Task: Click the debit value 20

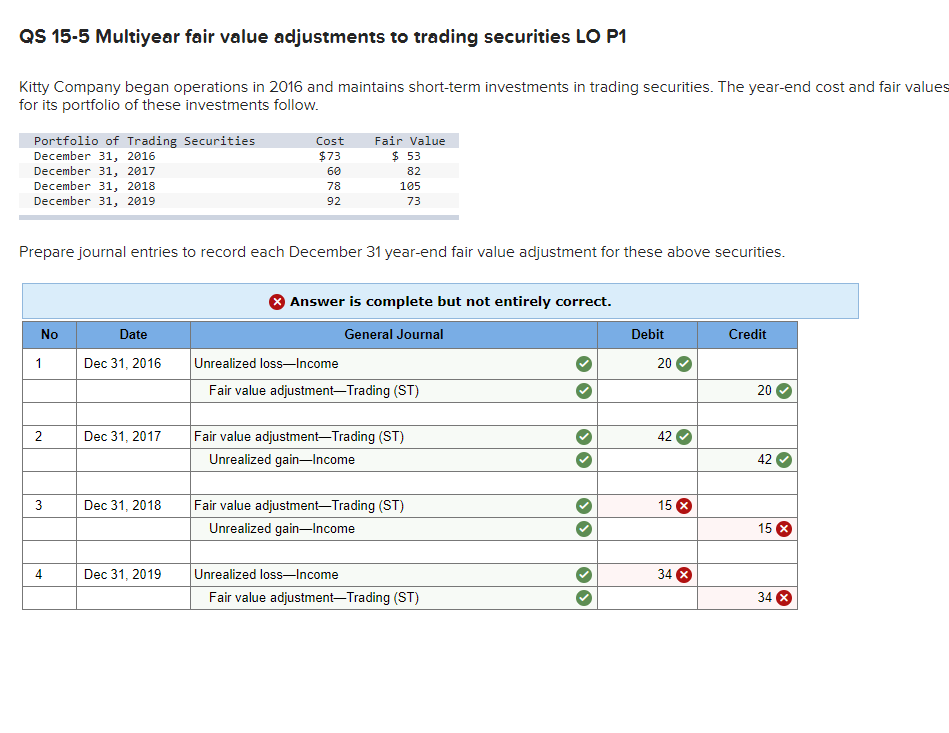Action: click(x=665, y=364)
